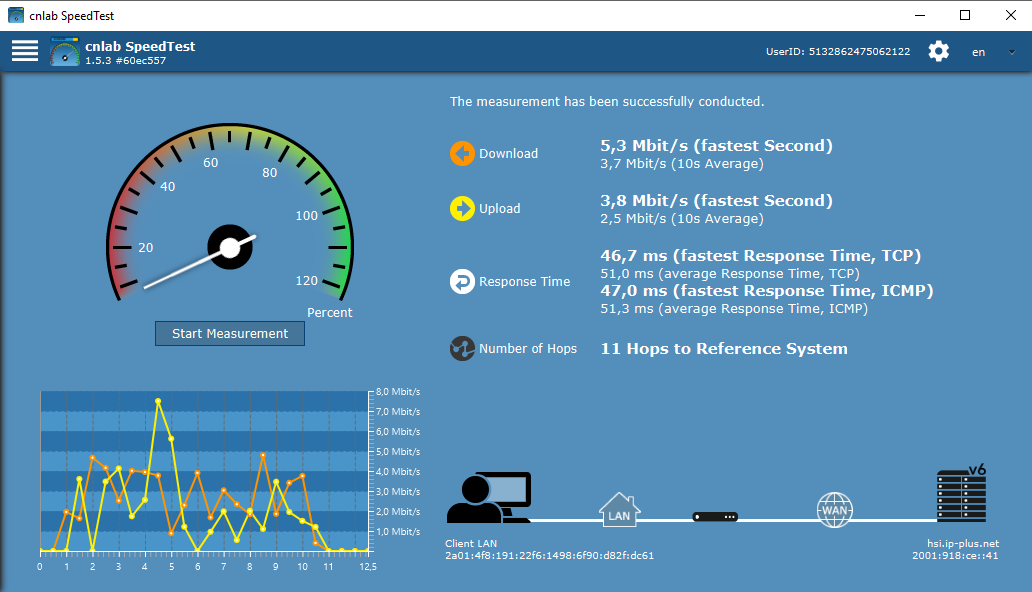Expand the language dropdown arrow
1032x592 pixels.
click(1012, 52)
